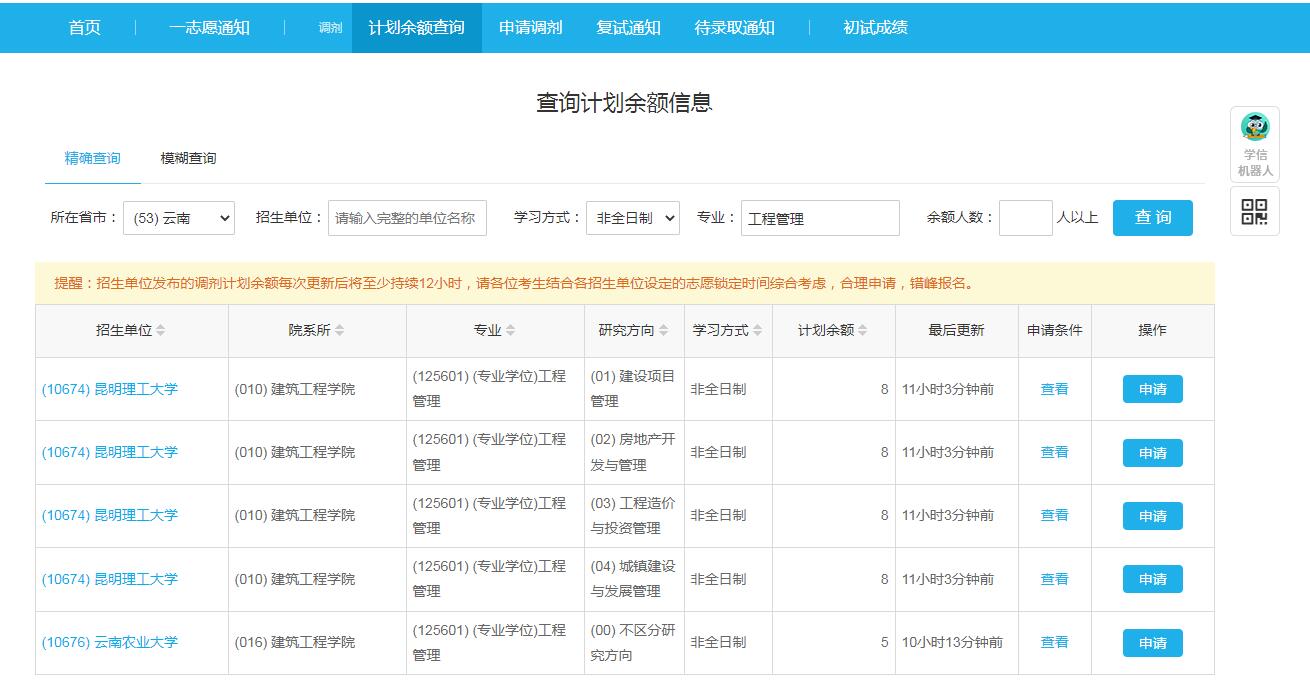Apply to 云南农业大学 工程管理 program
1310x694 pixels.
click(1153, 643)
